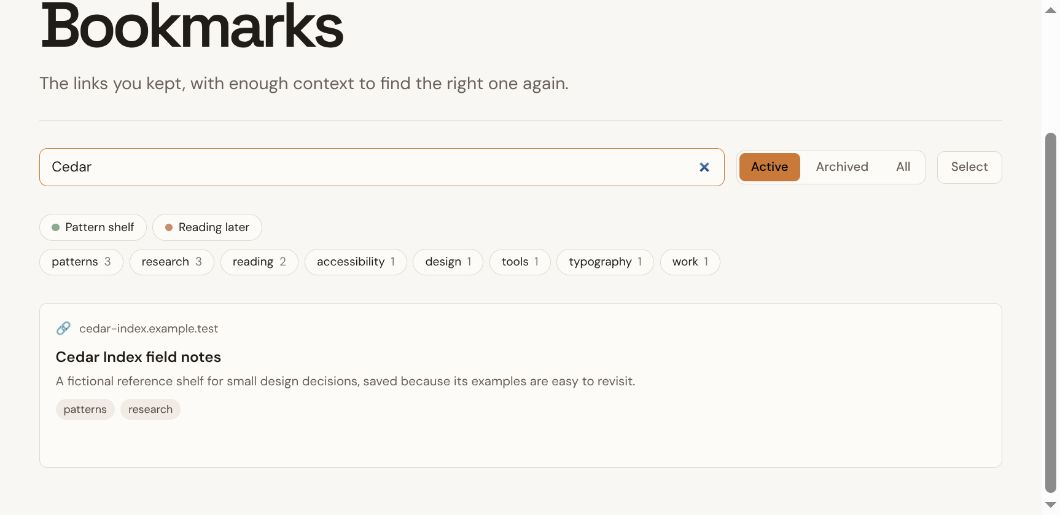Filter by Pattern shelf collection
This screenshot has height=515, width=1060.
pyautogui.click(x=93, y=227)
